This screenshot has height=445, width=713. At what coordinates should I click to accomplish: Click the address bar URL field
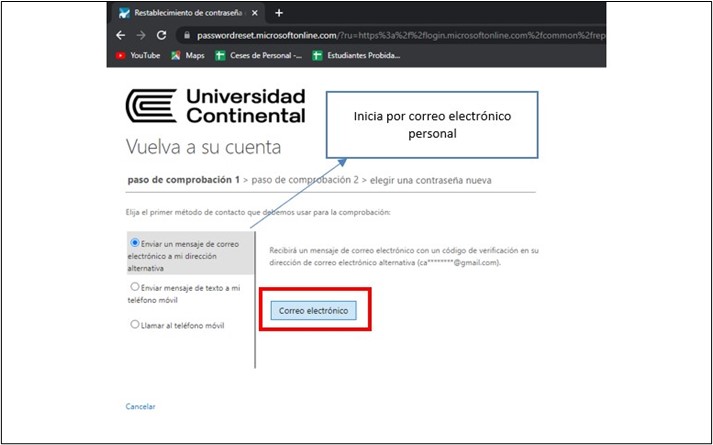tap(400, 34)
